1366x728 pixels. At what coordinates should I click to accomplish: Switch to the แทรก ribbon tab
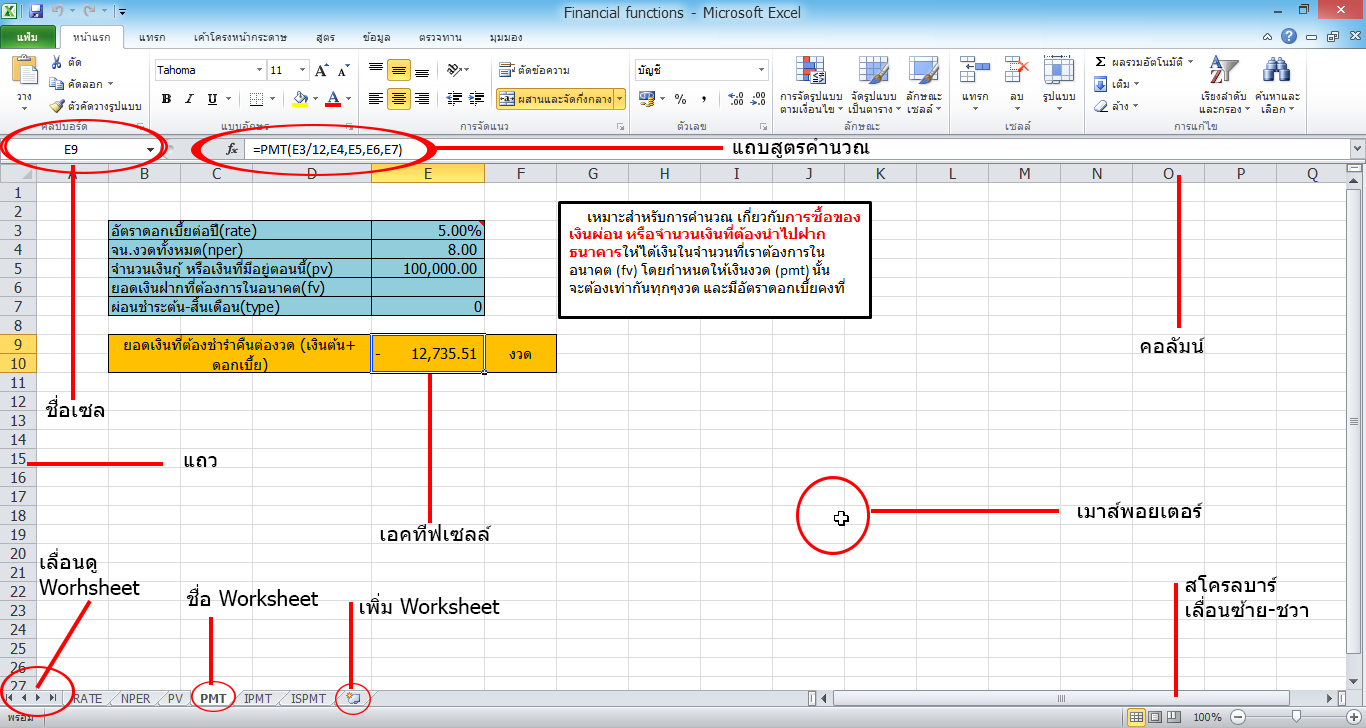click(150, 36)
